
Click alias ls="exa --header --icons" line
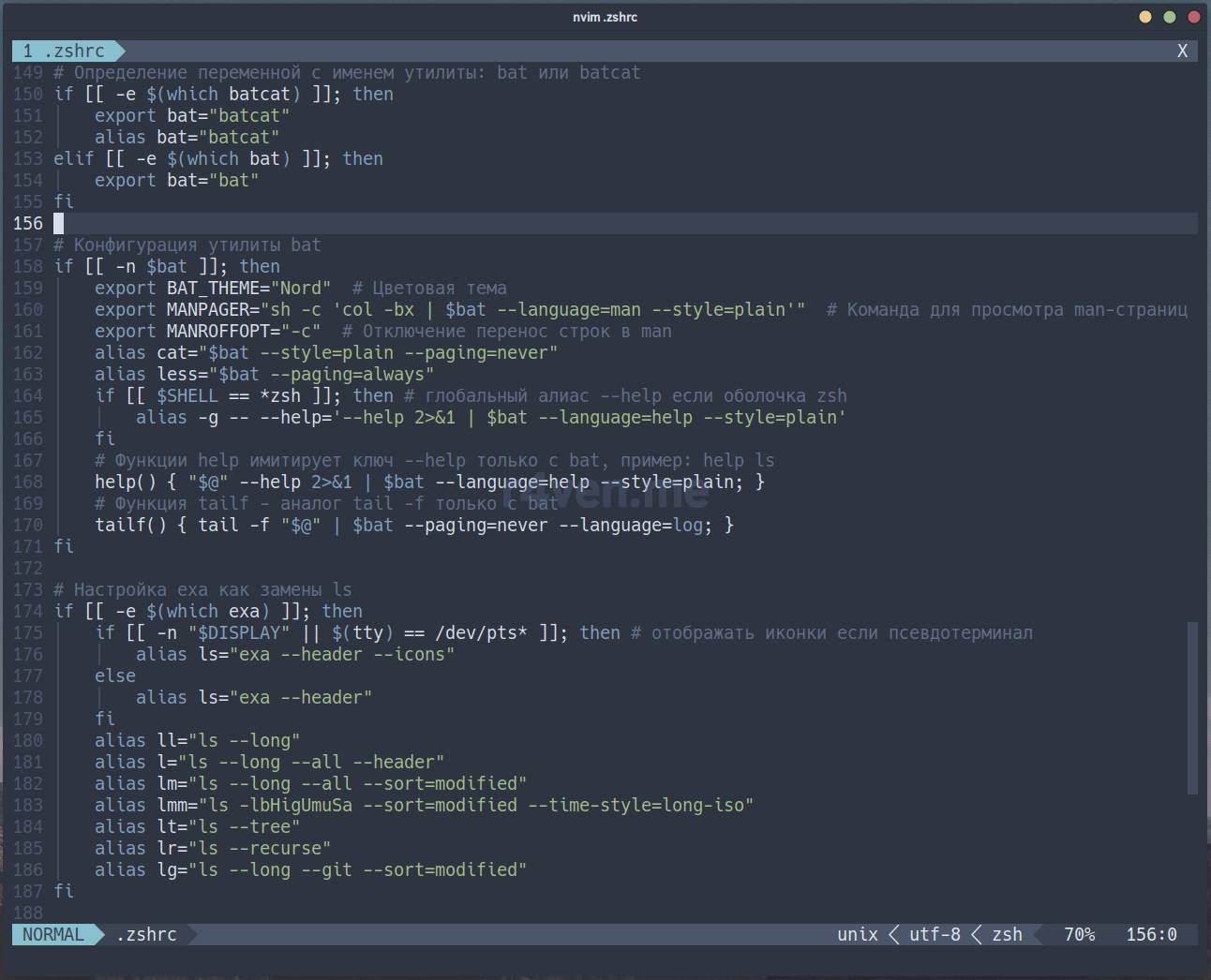coord(294,654)
